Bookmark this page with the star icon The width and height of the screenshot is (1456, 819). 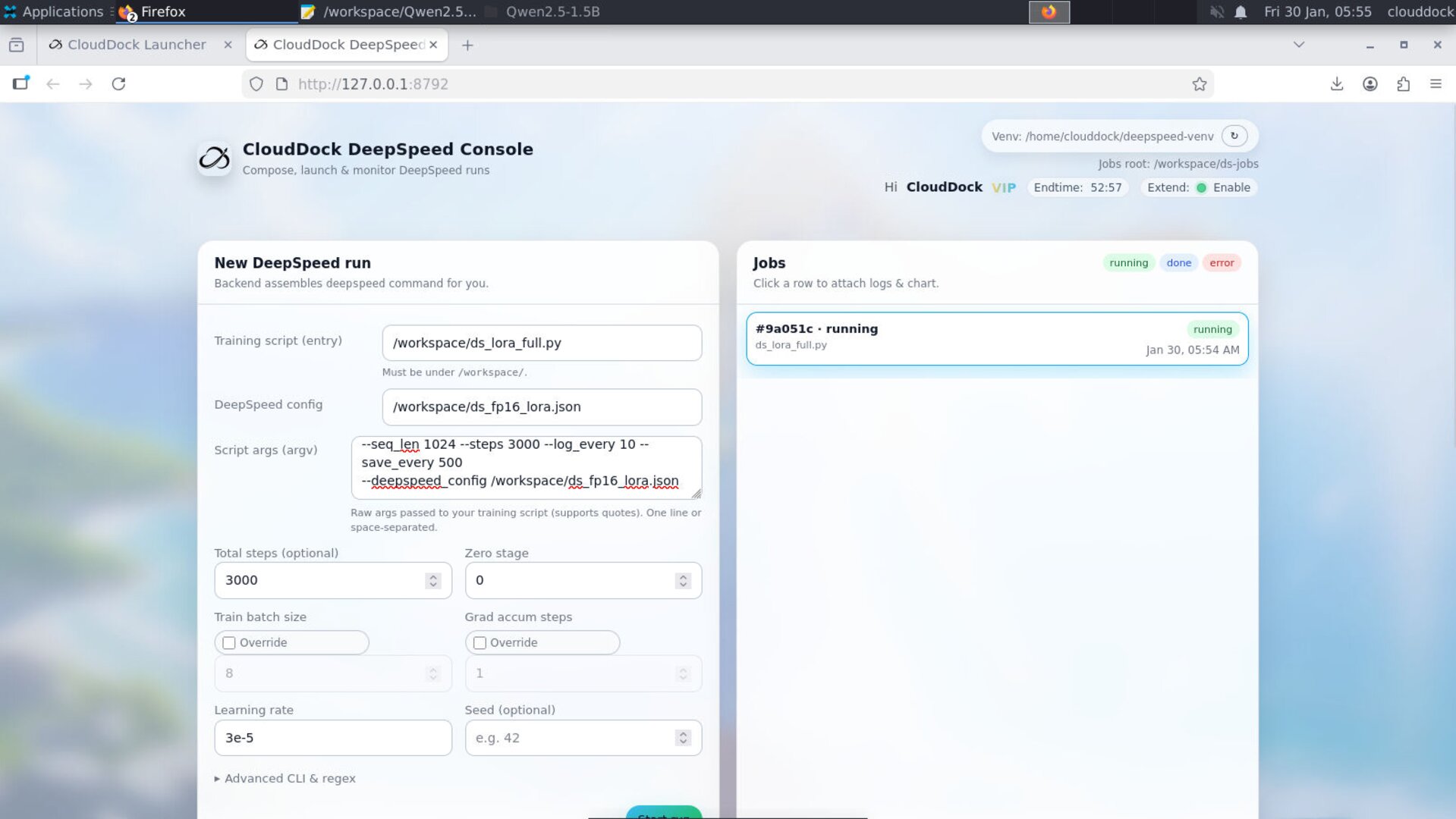click(1199, 84)
